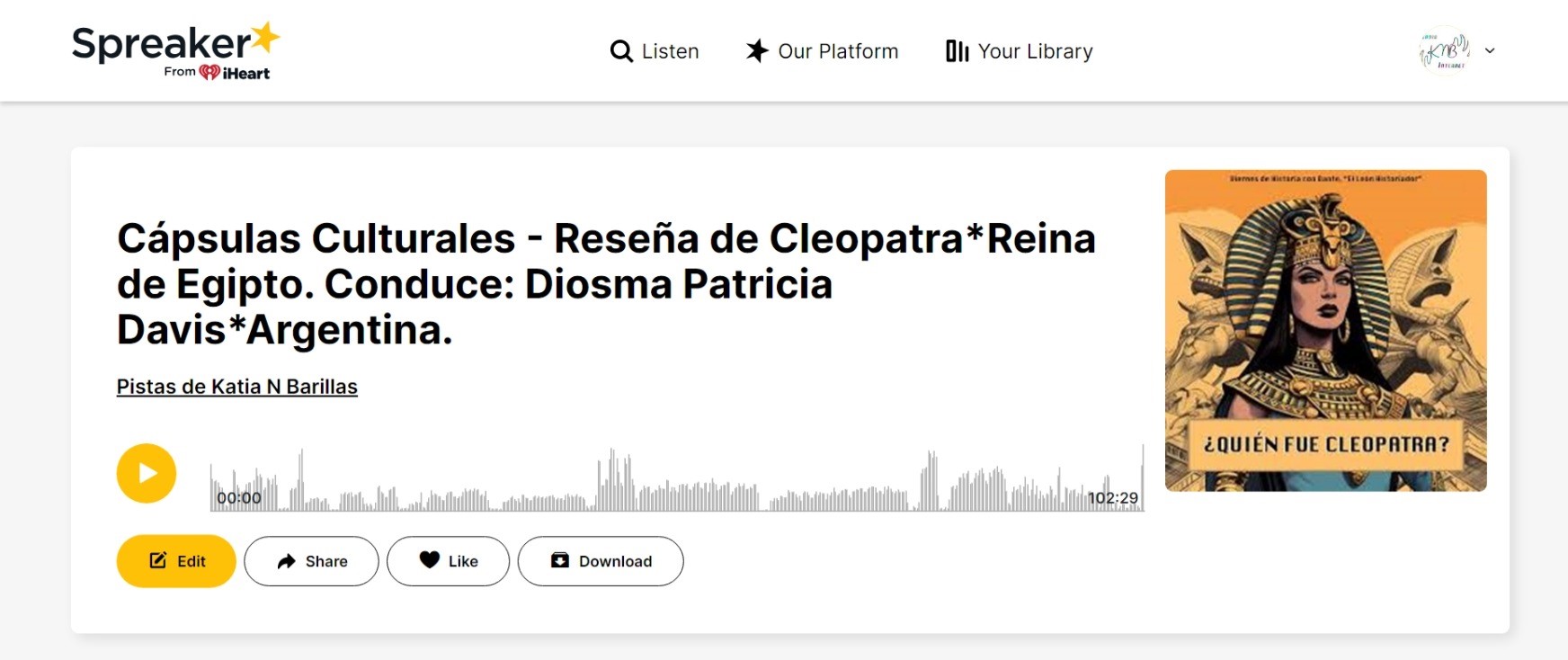Click the 102:29 duration label
The height and width of the screenshot is (660, 1568).
click(x=1113, y=498)
